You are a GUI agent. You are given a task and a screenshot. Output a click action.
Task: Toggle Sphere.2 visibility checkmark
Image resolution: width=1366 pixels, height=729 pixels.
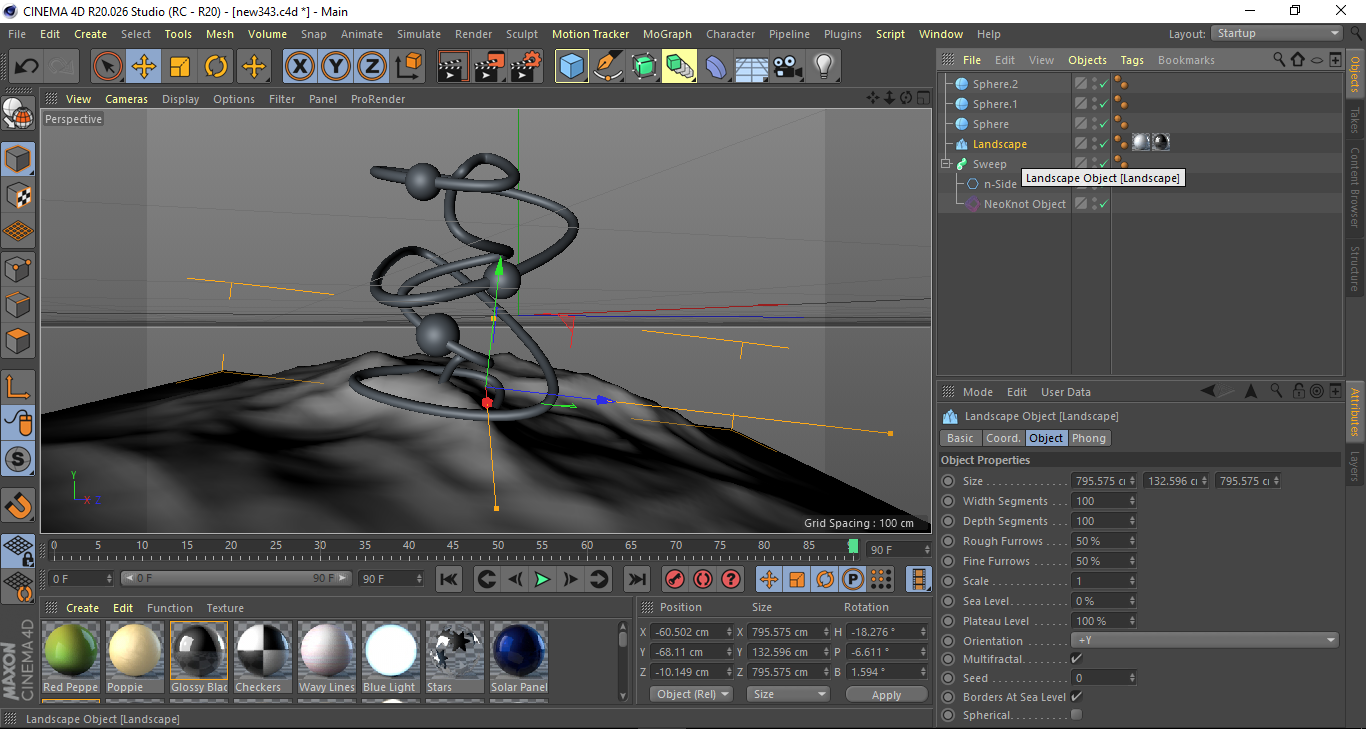coord(1103,84)
